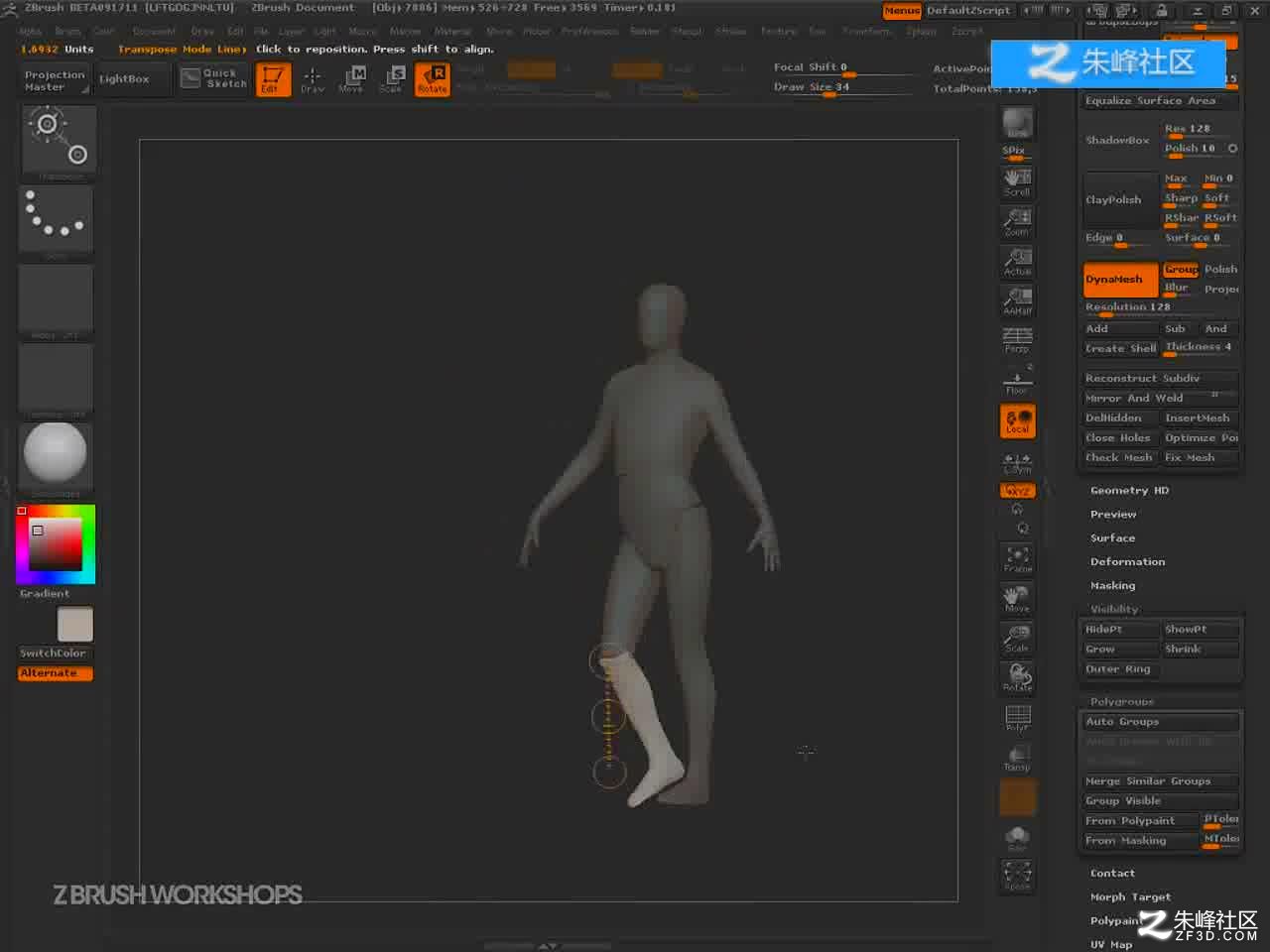Toggle Transp transparency mode
The height and width of the screenshot is (952, 1270).
coord(1017,757)
